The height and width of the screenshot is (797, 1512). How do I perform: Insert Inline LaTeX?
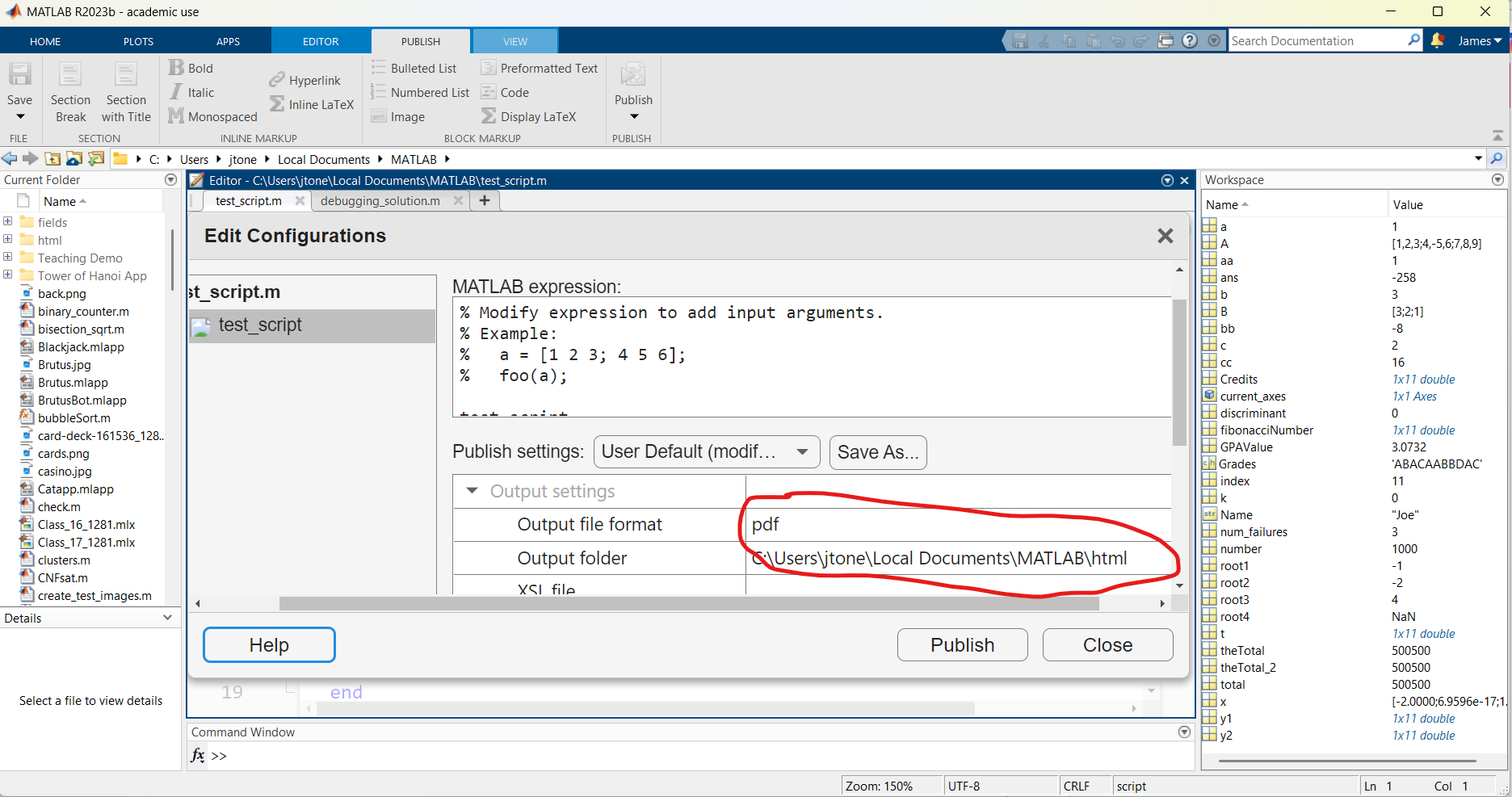(312, 104)
